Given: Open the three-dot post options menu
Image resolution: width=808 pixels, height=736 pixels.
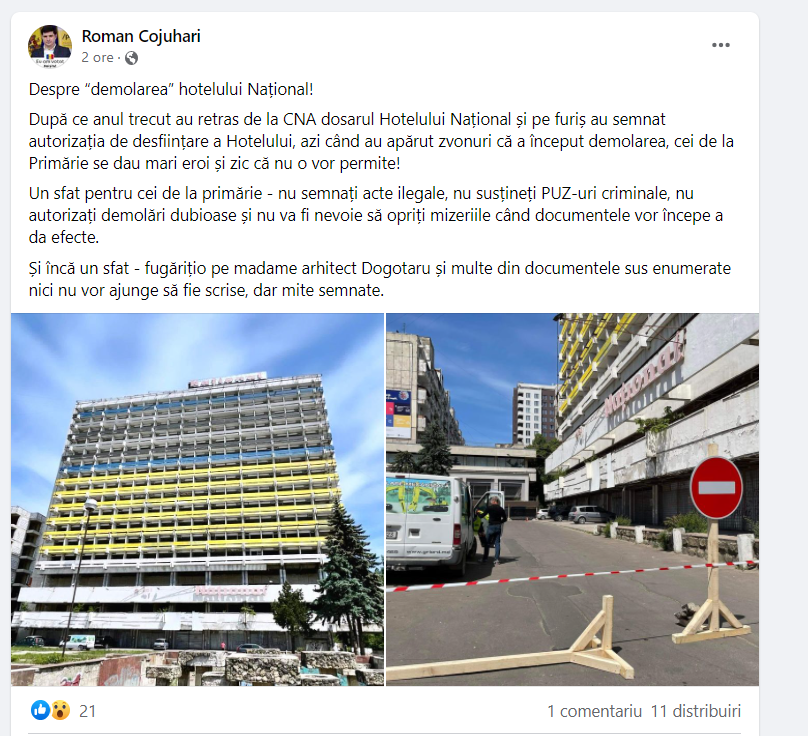Looking at the screenshot, I should click(720, 45).
